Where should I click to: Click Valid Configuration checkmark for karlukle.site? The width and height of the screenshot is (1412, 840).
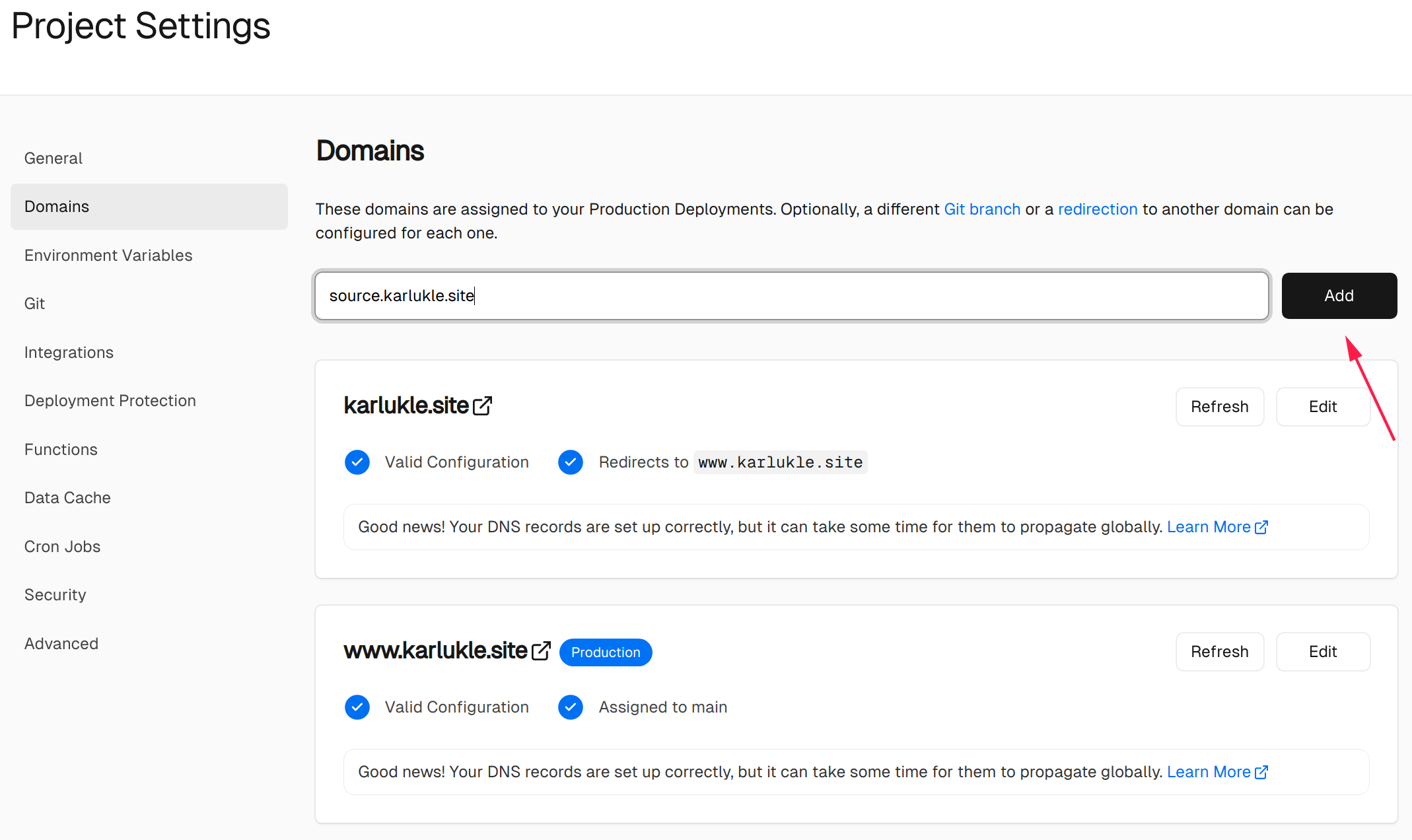pyautogui.click(x=357, y=462)
